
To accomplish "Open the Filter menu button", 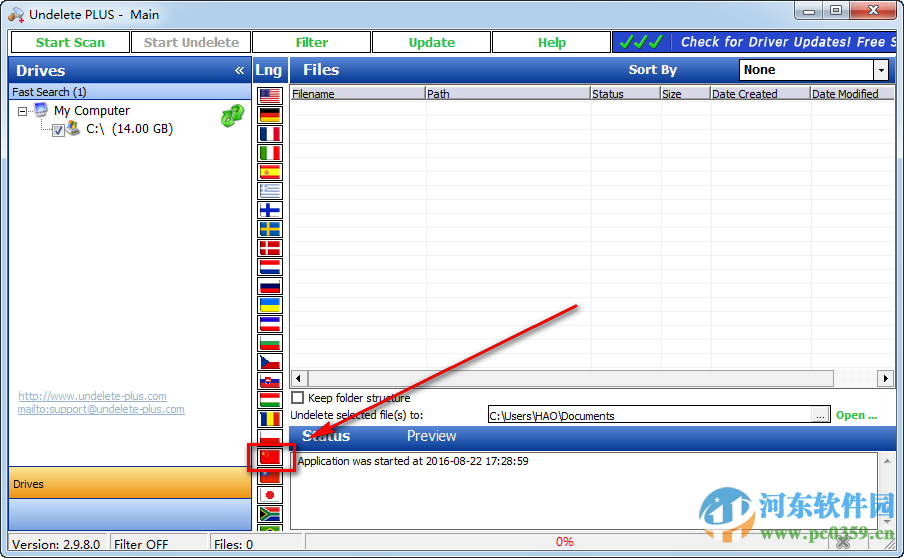I will point(311,42).
